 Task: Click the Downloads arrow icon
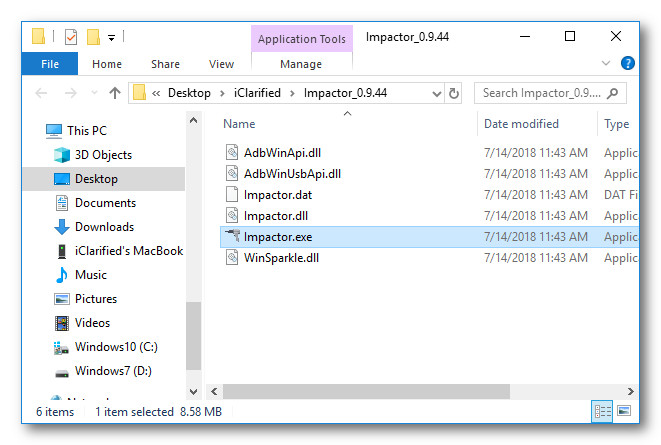point(62,227)
